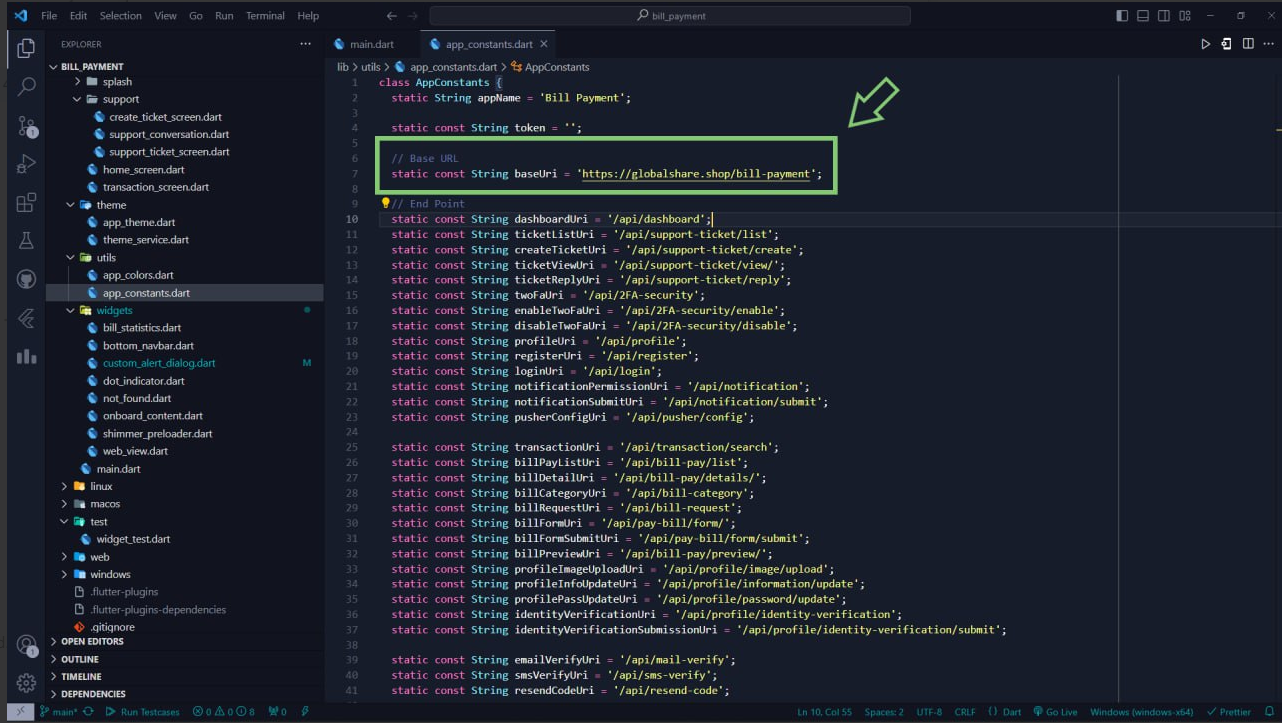Click the Run play button in editor toolbar
1282x723 pixels.
(x=1205, y=44)
